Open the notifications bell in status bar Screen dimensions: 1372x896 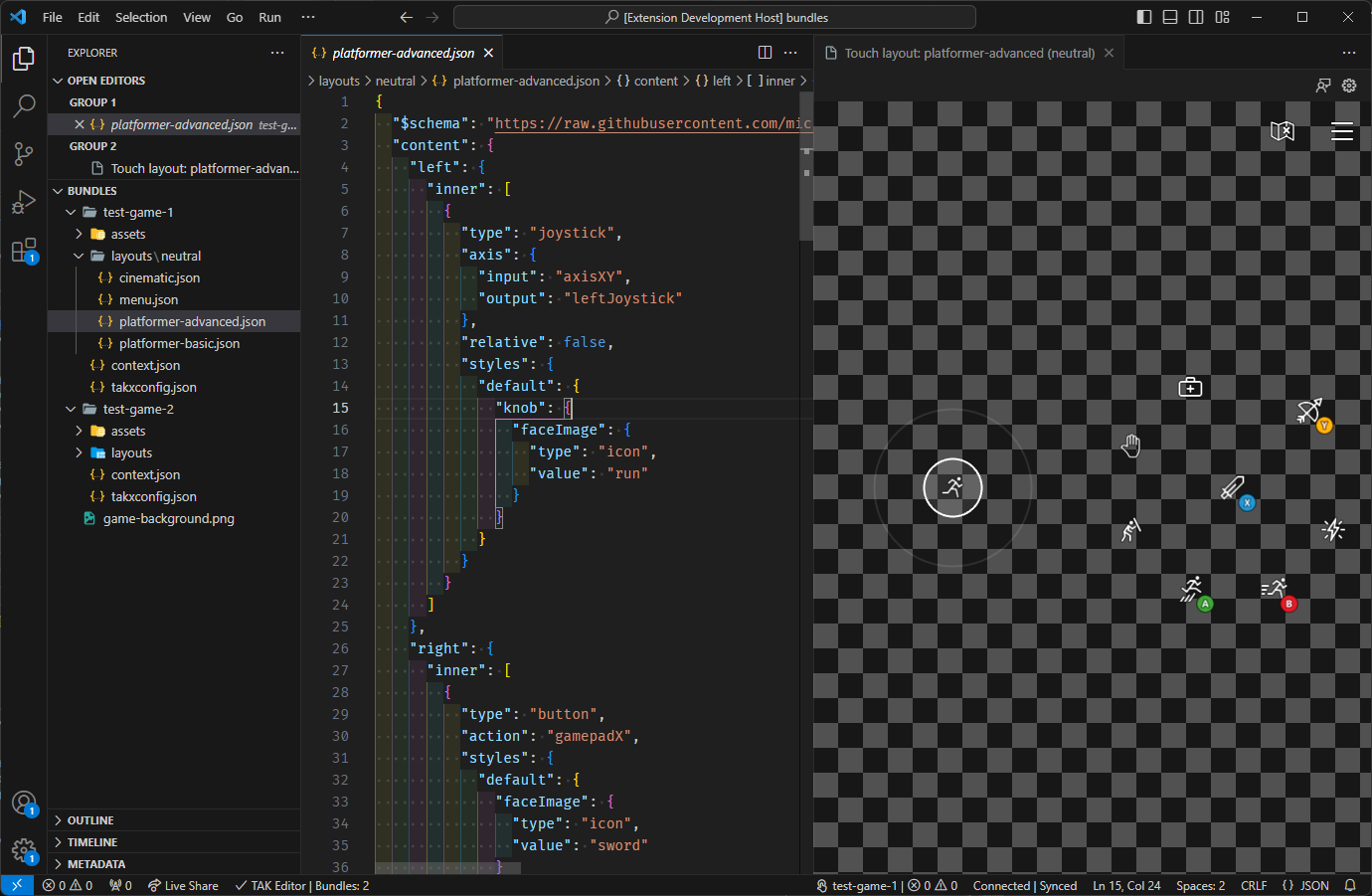tap(1350, 885)
